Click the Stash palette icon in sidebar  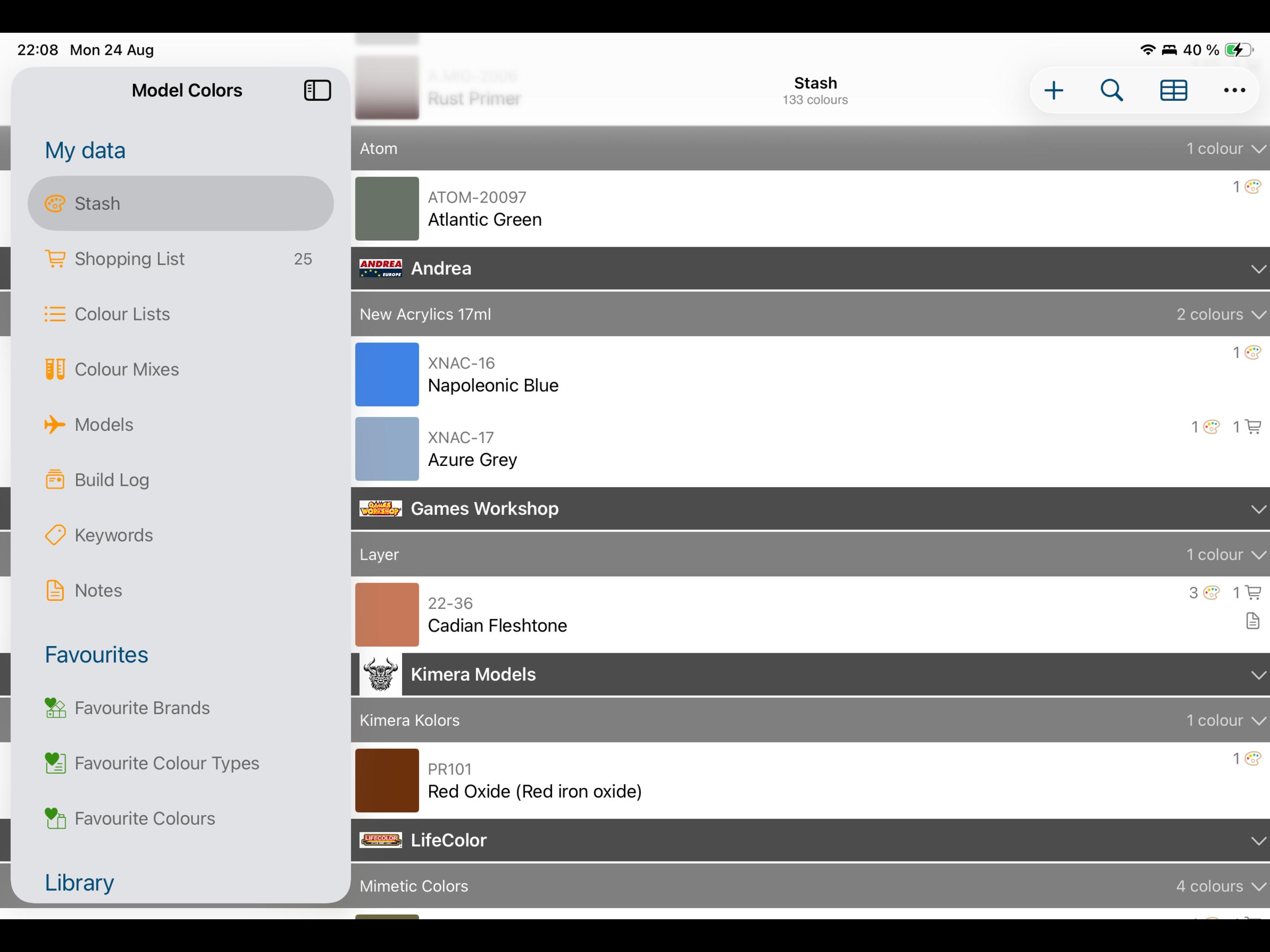coord(55,204)
